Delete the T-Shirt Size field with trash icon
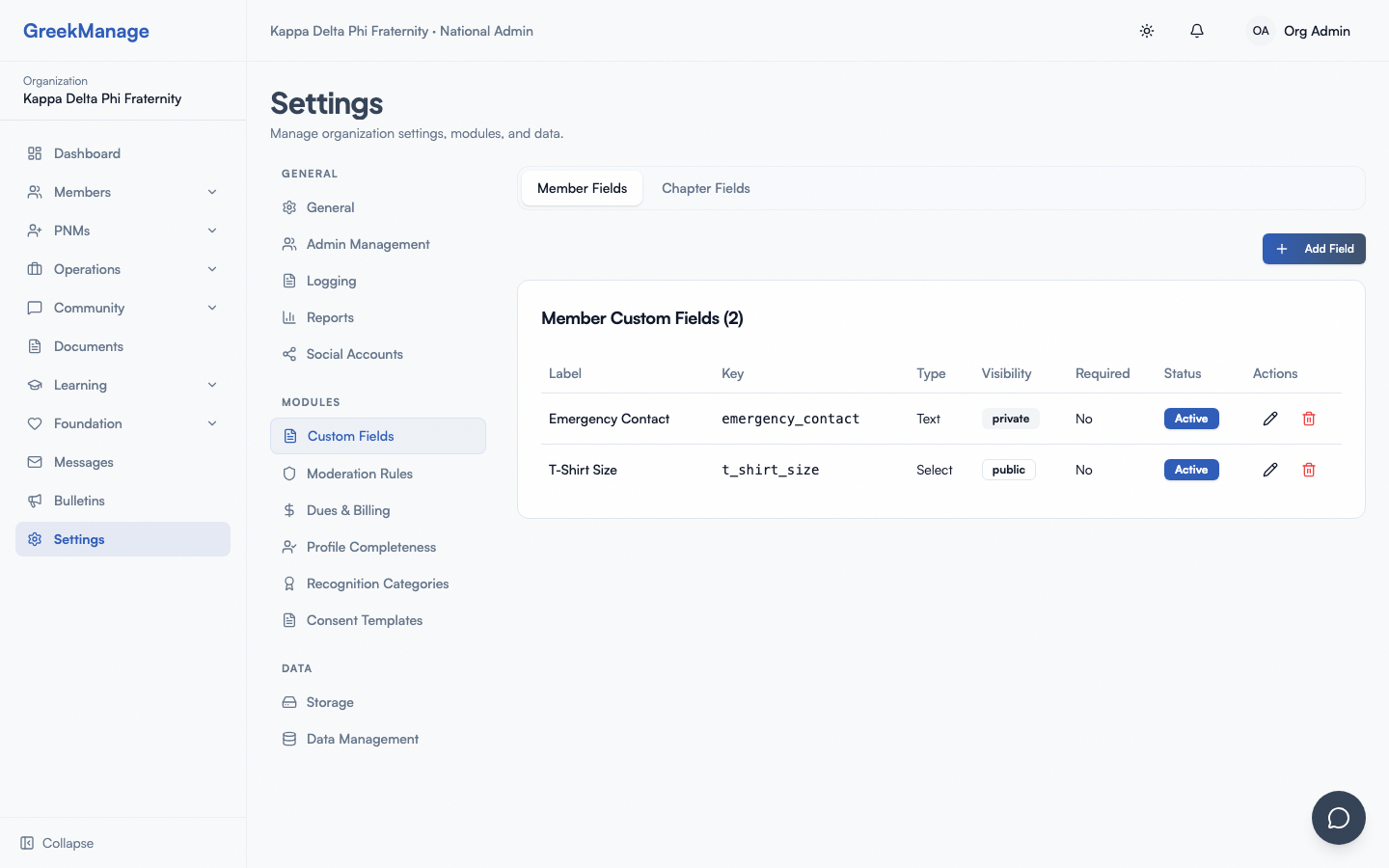This screenshot has height=868, width=1389. 1309,470
